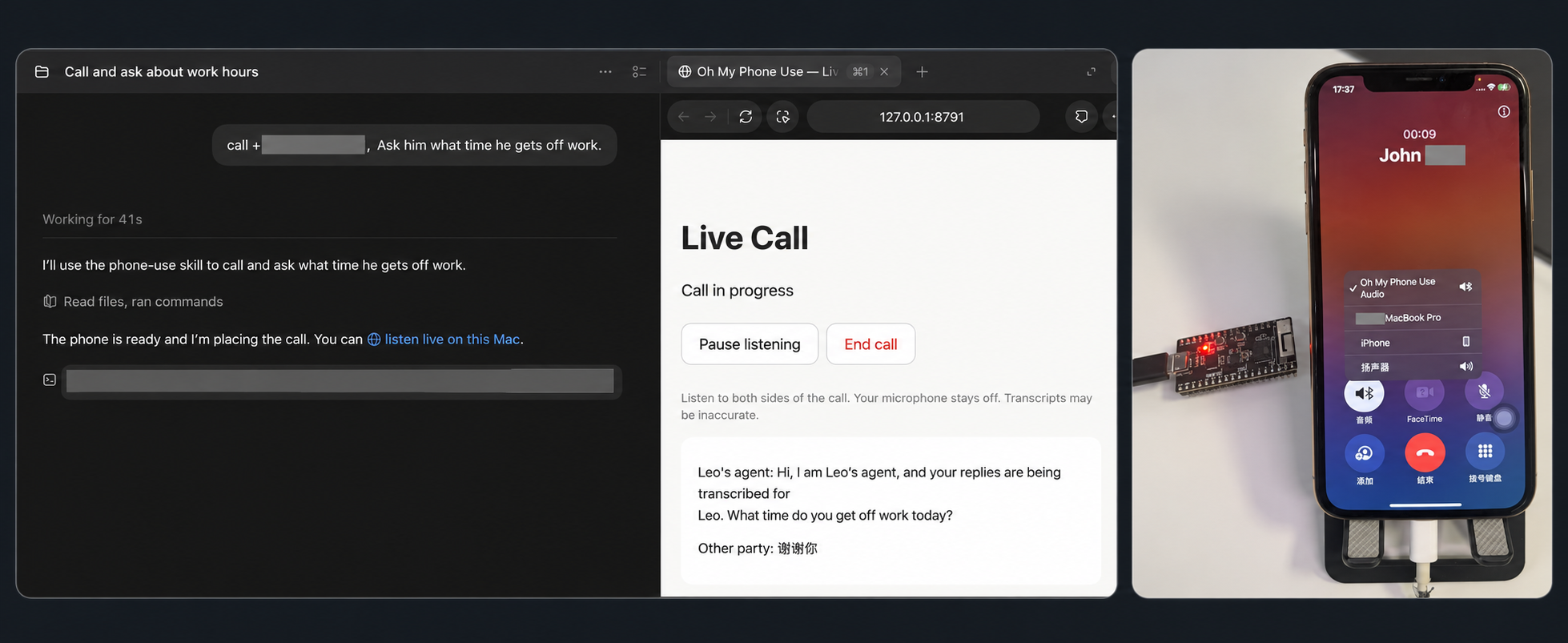Viewport: 1568px width, 643px height.
Task: Open a new browser tab with plus
Action: 922,72
